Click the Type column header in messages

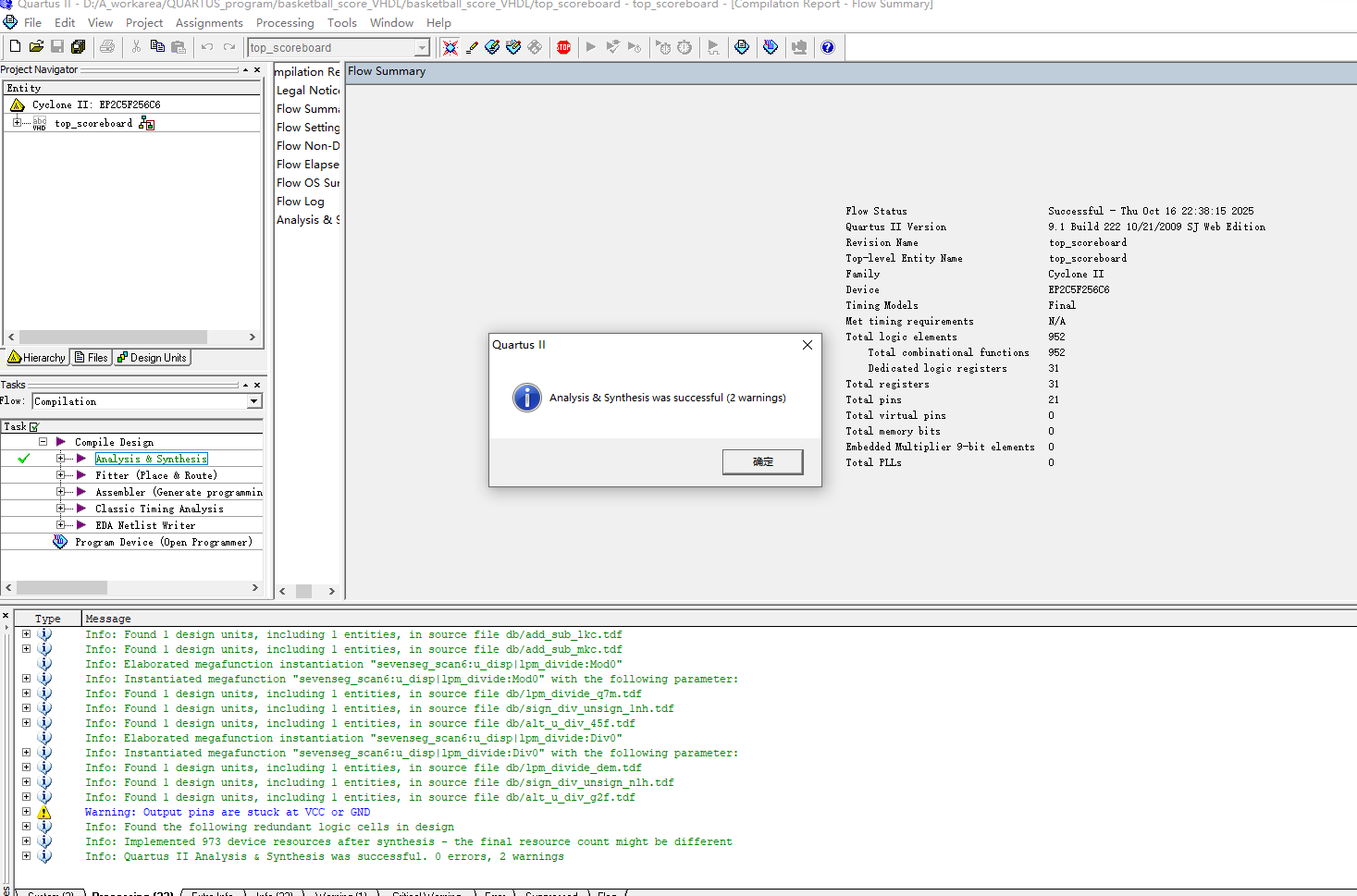point(48,619)
